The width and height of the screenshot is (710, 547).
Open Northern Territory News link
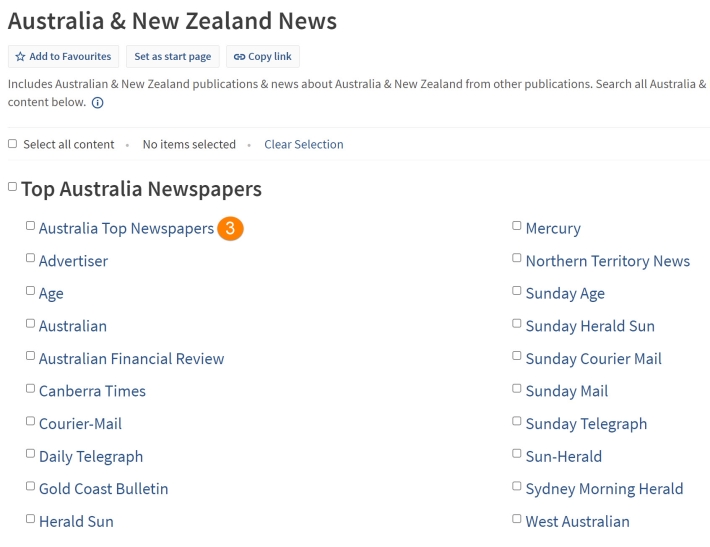pyautogui.click(x=608, y=261)
